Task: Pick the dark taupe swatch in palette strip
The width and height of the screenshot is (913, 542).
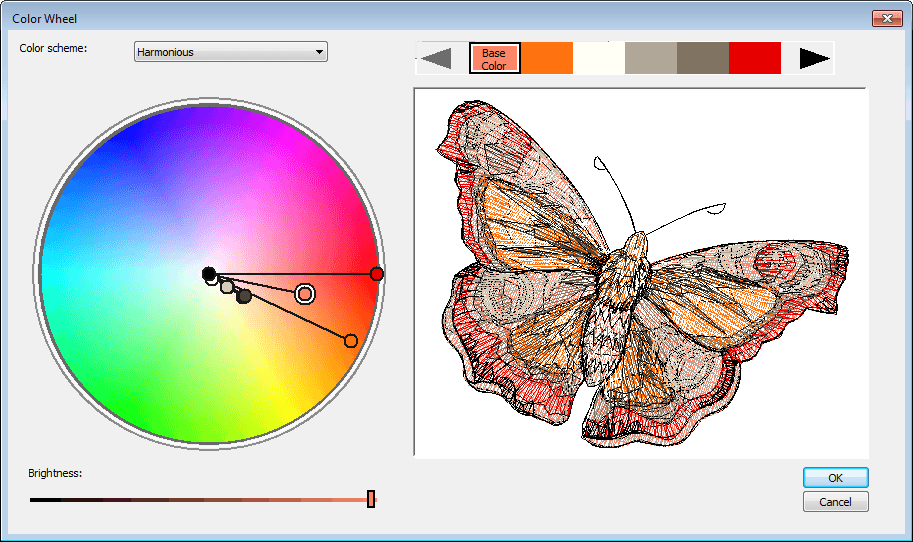Action: pyautogui.click(x=703, y=59)
